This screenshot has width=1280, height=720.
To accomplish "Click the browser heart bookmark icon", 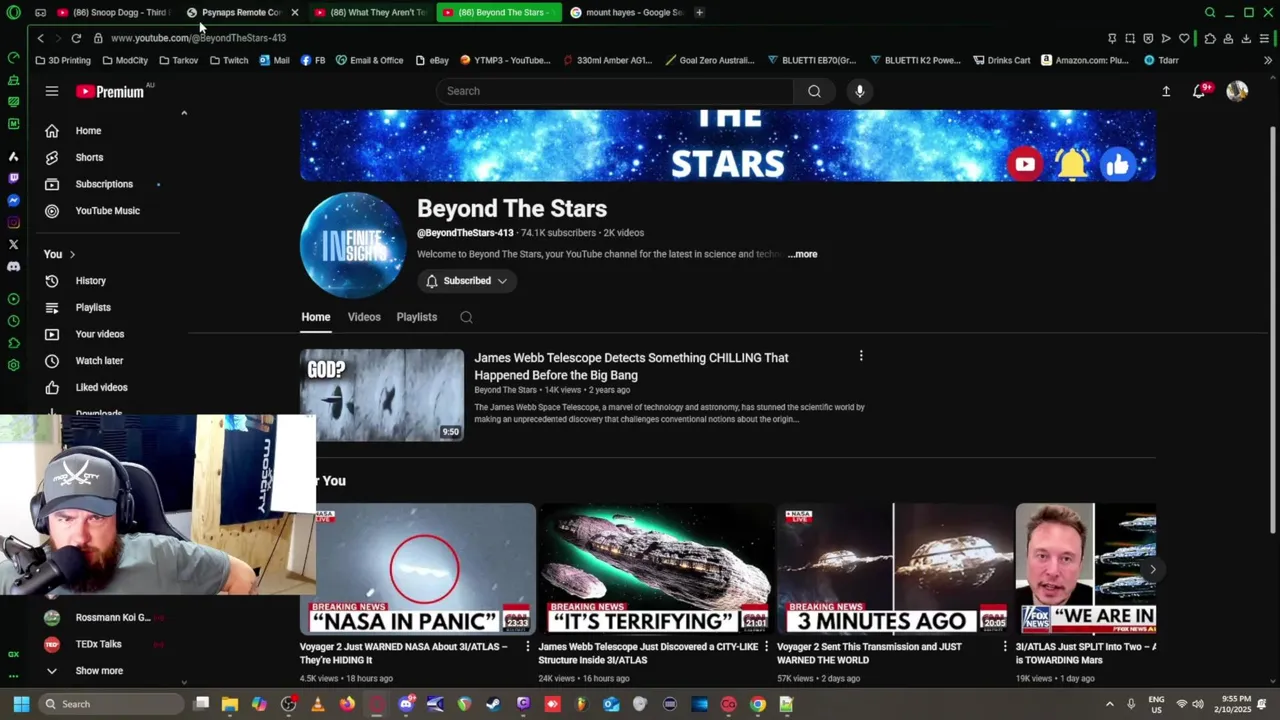I will (1184, 38).
